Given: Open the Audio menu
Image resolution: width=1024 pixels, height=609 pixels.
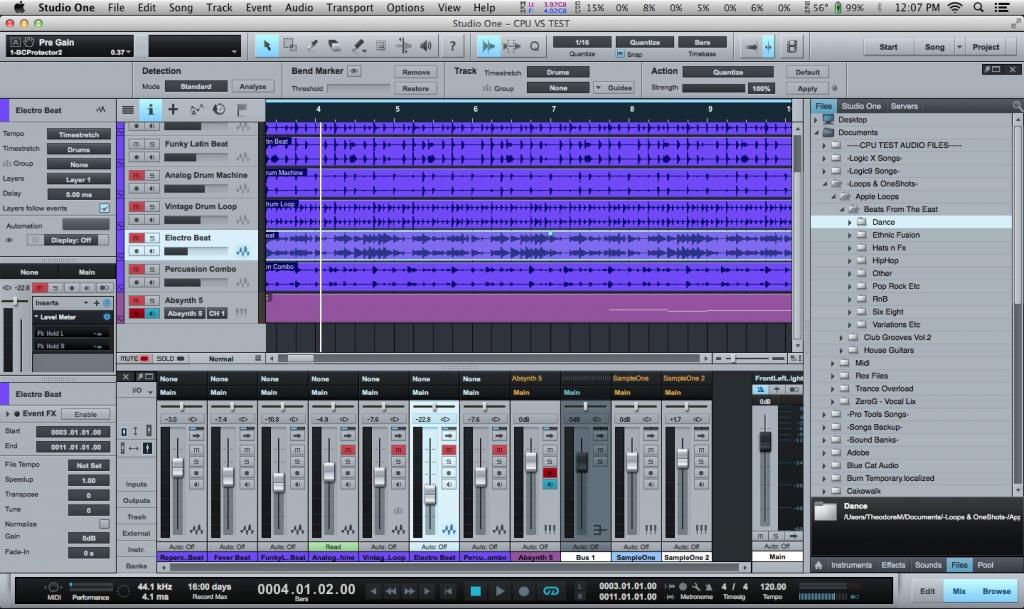Looking at the screenshot, I should (x=298, y=8).
